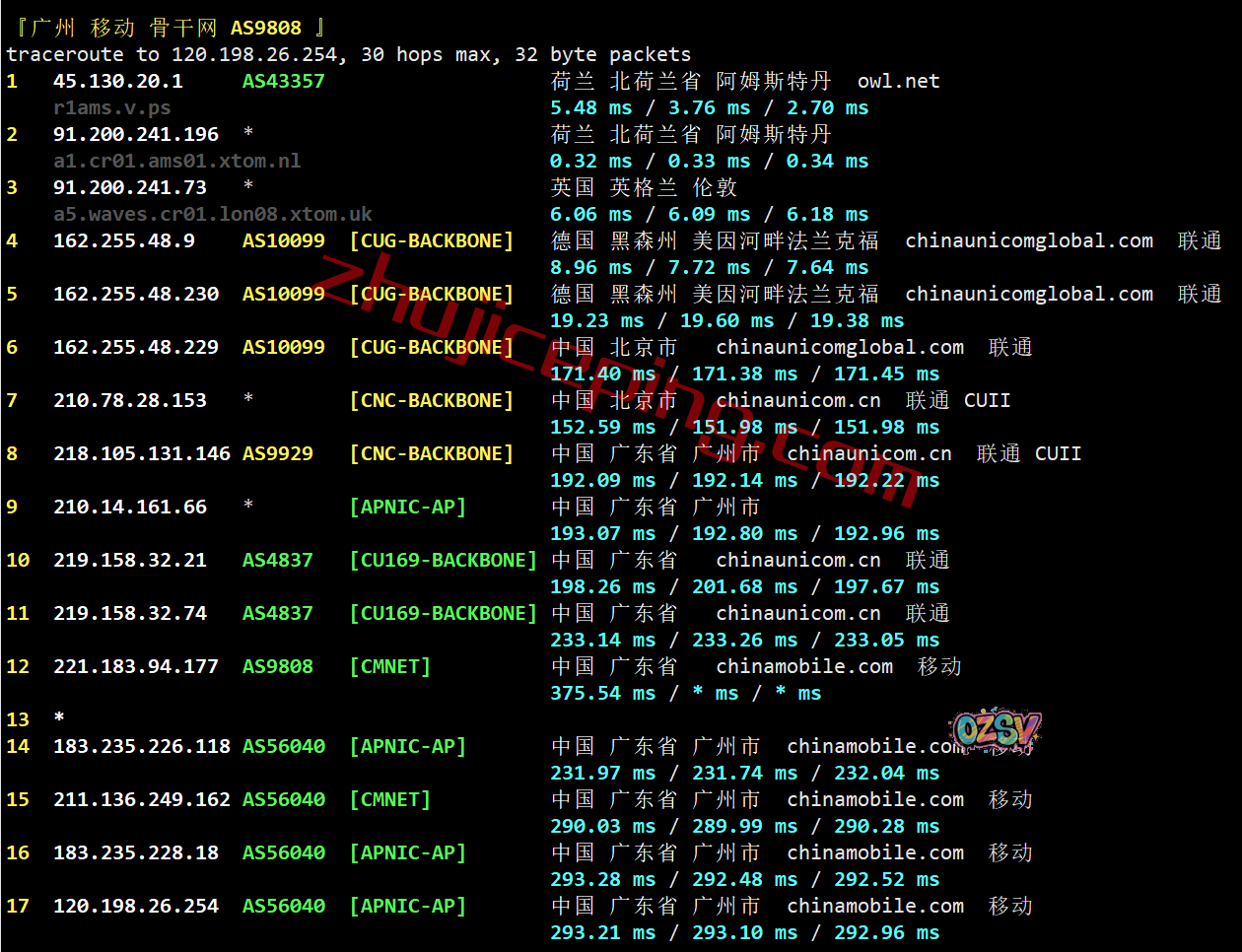The image size is (1242, 952).
Task: Click the OZSV colorful logo sticker
Action: pyautogui.click(x=996, y=730)
